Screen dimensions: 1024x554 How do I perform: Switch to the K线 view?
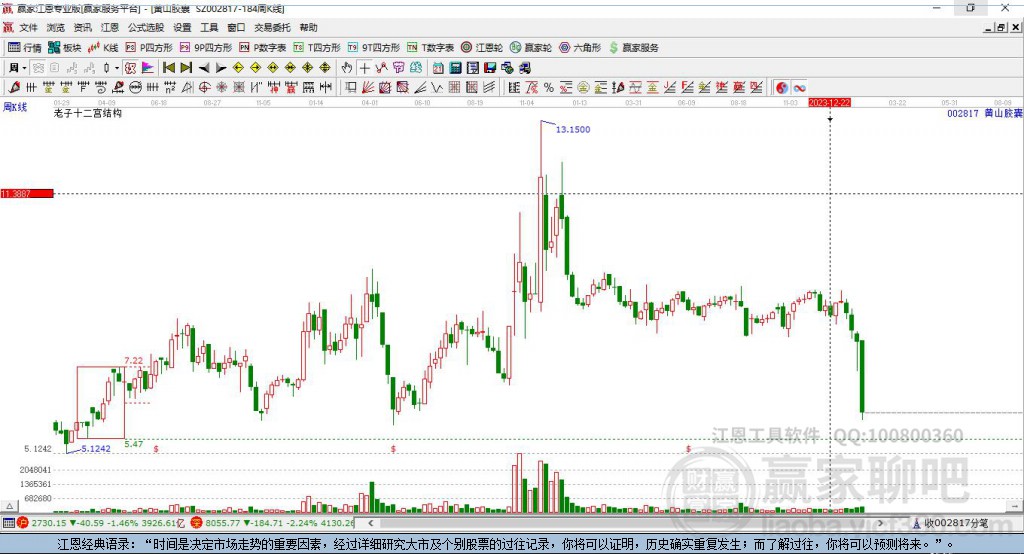(x=104, y=48)
